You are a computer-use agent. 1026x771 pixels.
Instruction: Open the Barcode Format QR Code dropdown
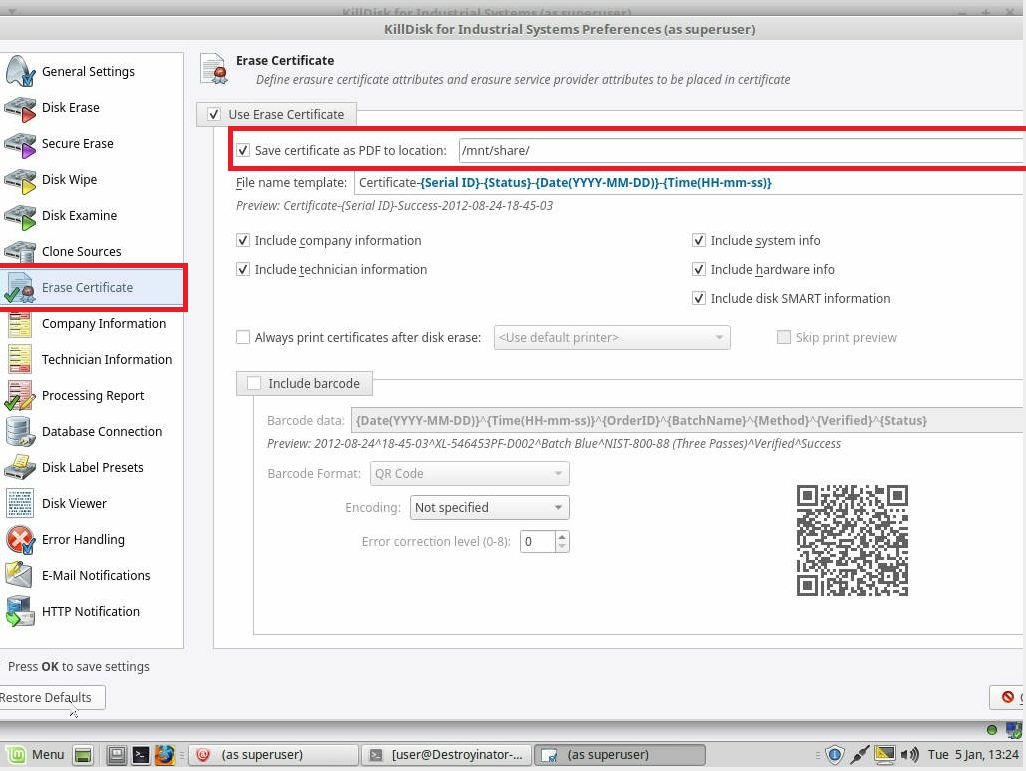point(470,473)
